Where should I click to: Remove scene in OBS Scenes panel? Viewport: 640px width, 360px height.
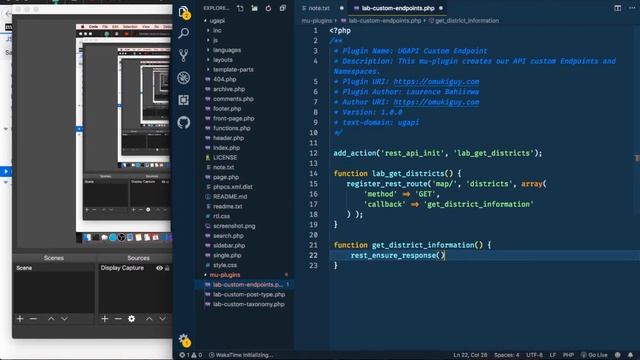(x=33, y=319)
